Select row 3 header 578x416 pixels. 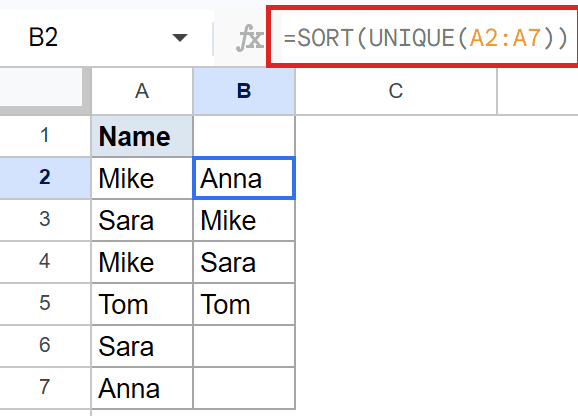(x=45, y=220)
